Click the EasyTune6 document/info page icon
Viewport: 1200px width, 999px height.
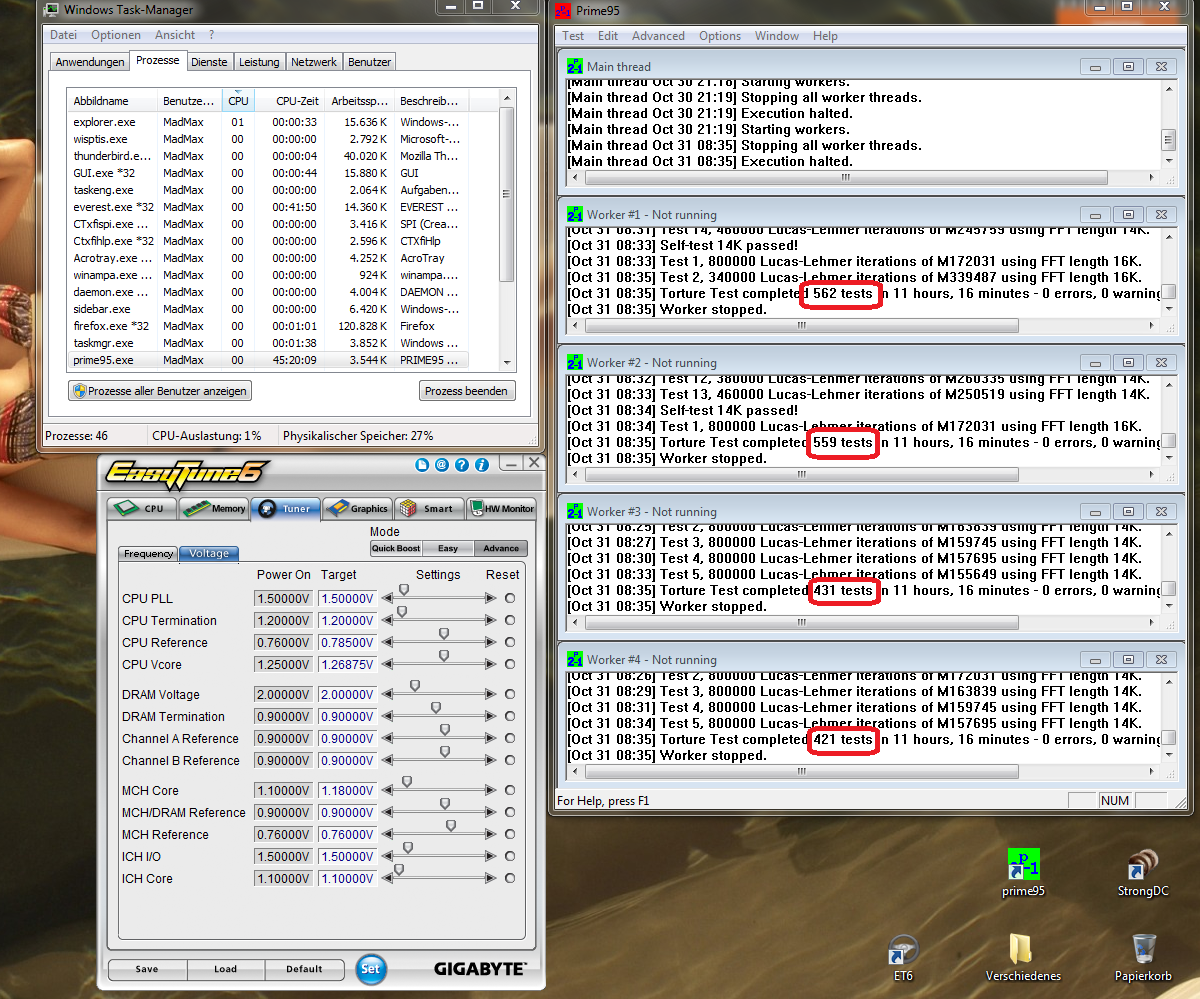coord(422,464)
